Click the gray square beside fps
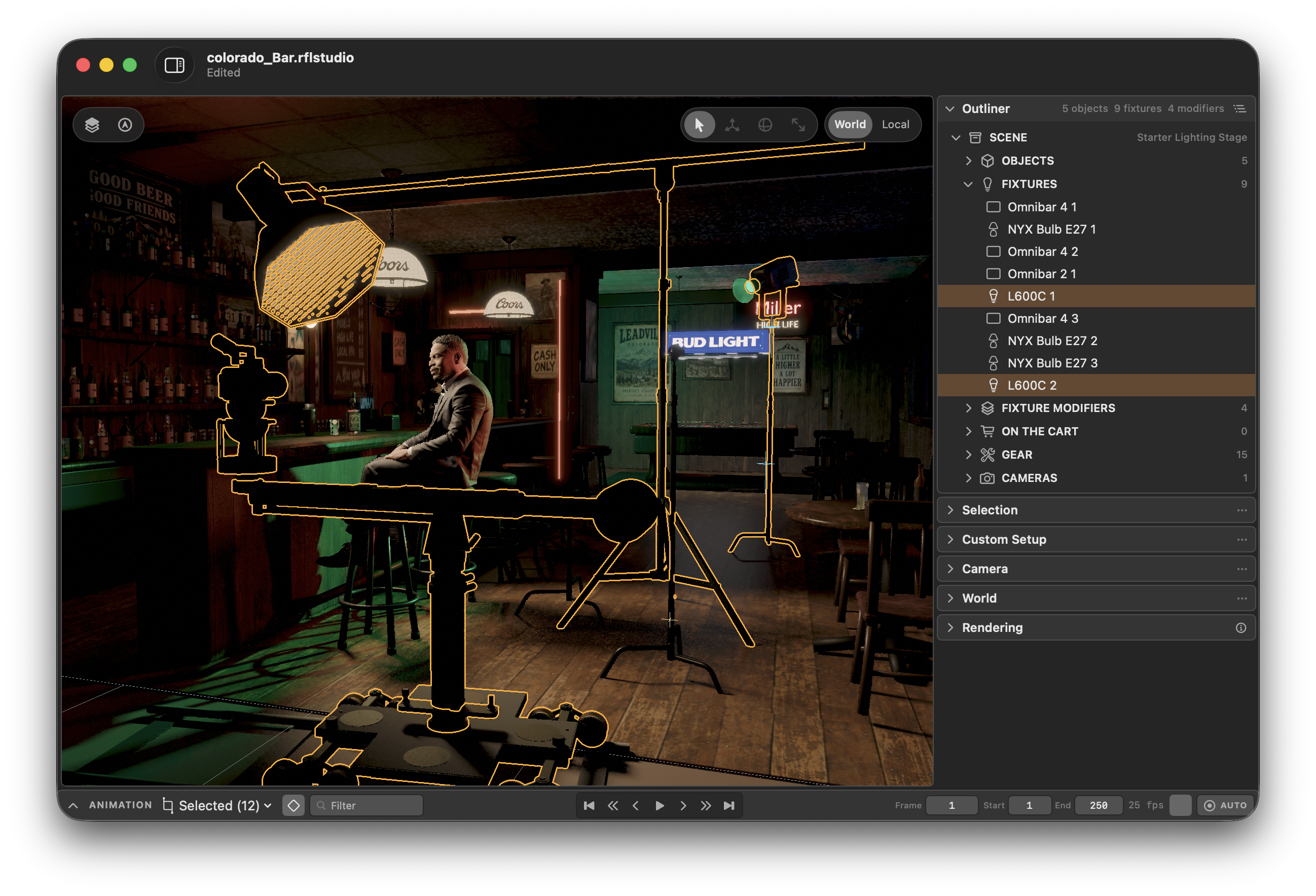 tap(1180, 805)
